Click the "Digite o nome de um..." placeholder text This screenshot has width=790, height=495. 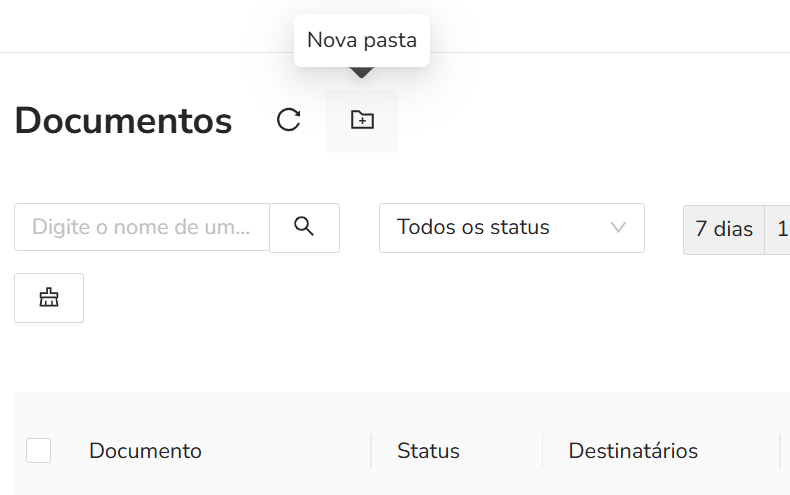click(x=141, y=227)
